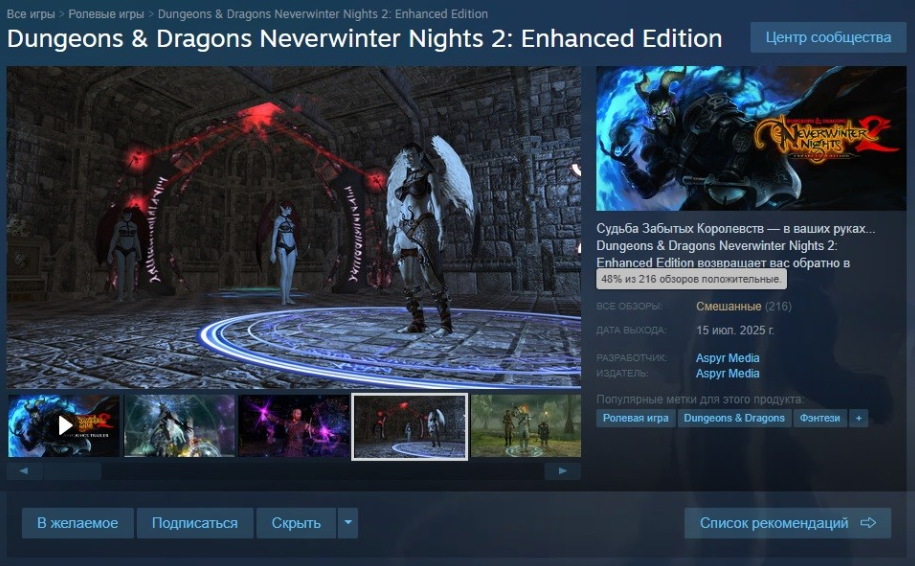Click the right scroll arrow under thumbnails
915x566 pixels.
tap(563, 471)
